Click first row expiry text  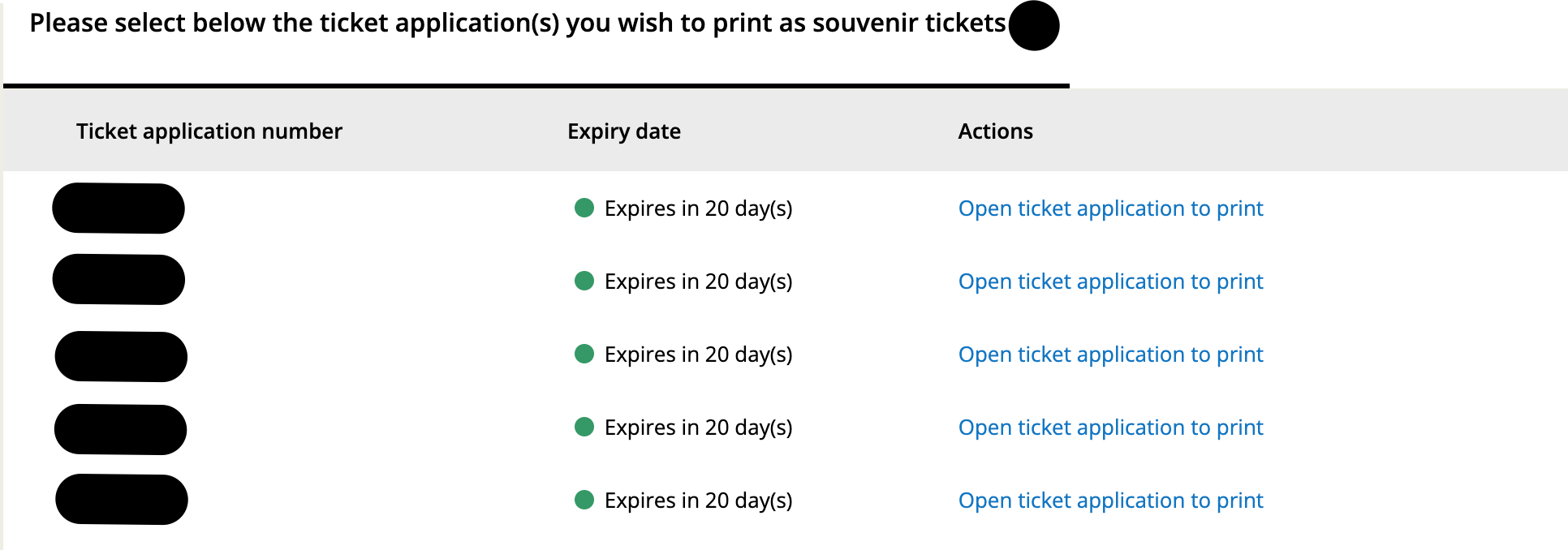pos(699,208)
